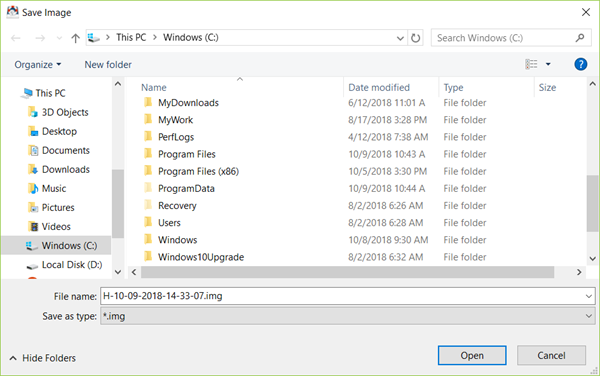Select the Windows10Upgrade folder name
Screen dimensions: 600x376
pyautogui.click(x=201, y=257)
